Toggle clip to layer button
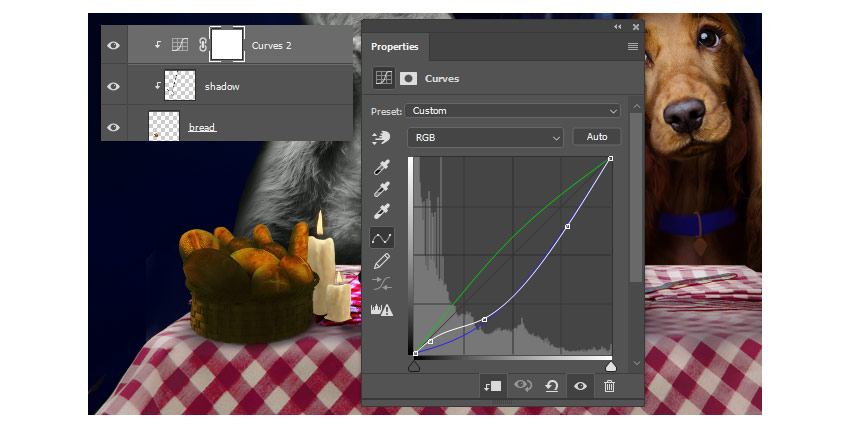The height and width of the screenshot is (428, 850). click(493, 386)
